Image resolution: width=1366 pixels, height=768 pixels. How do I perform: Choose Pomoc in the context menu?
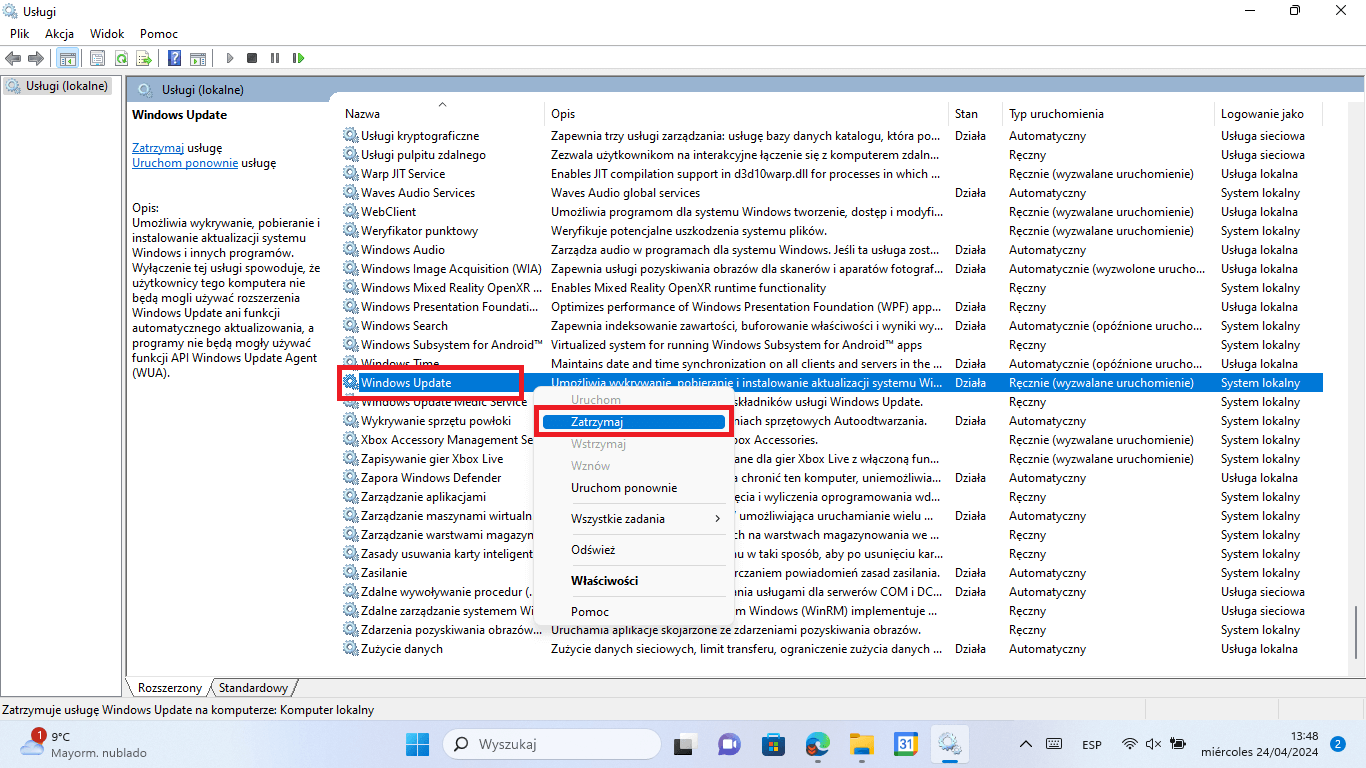click(633, 612)
